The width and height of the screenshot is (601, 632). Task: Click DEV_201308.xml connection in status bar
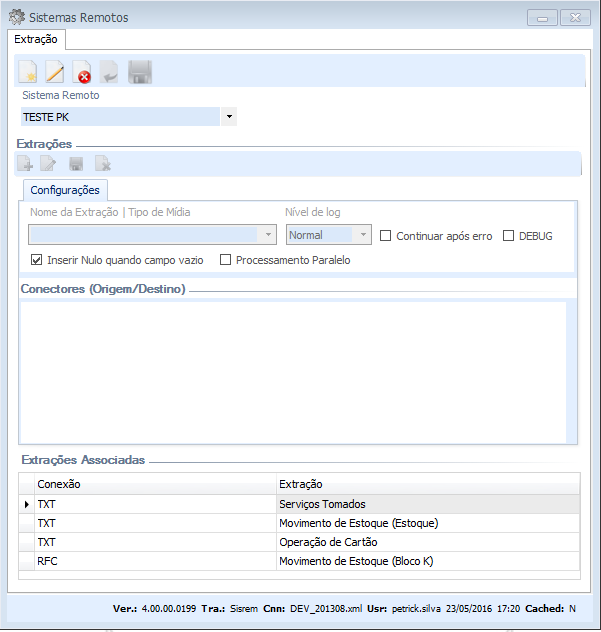point(326,608)
